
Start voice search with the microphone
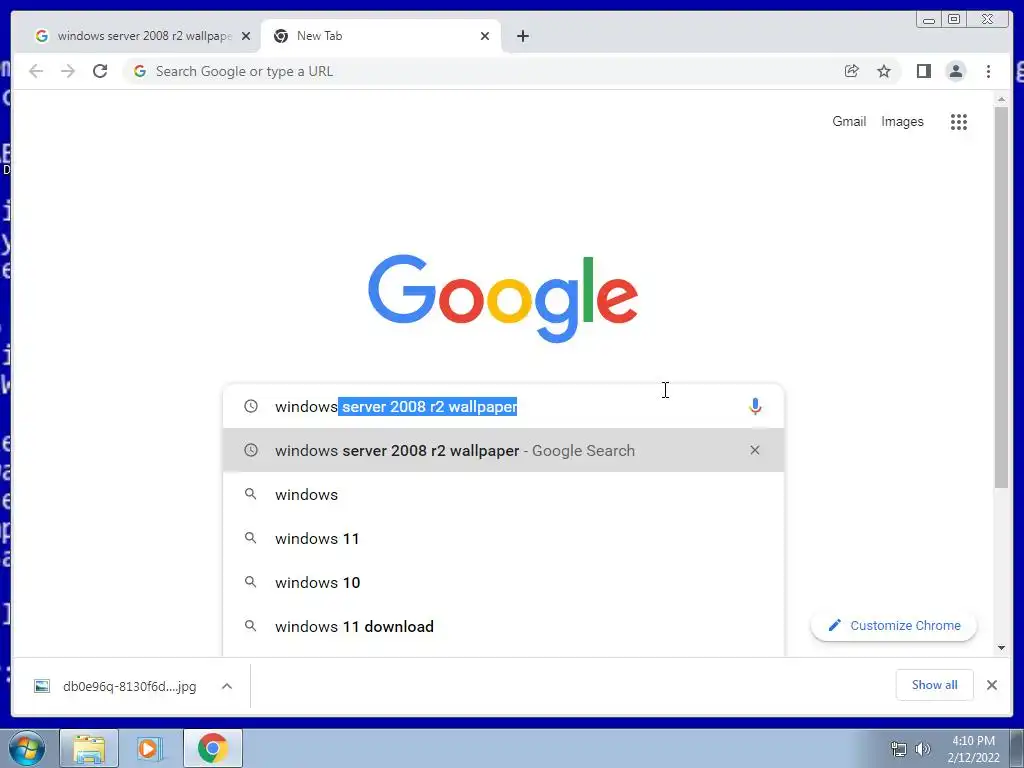755,406
